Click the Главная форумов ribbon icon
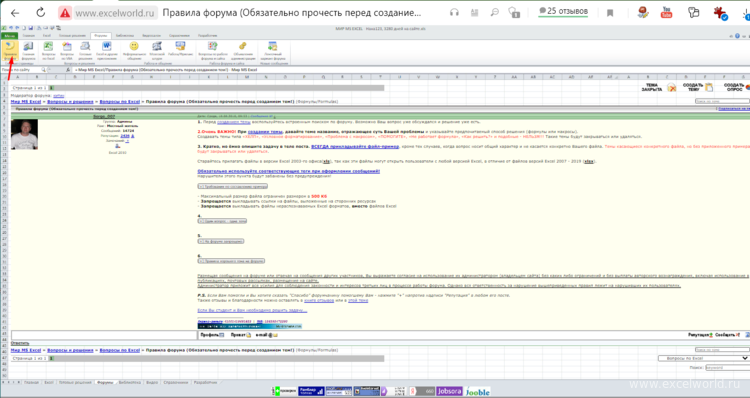The height and width of the screenshot is (398, 750). pos(28,51)
